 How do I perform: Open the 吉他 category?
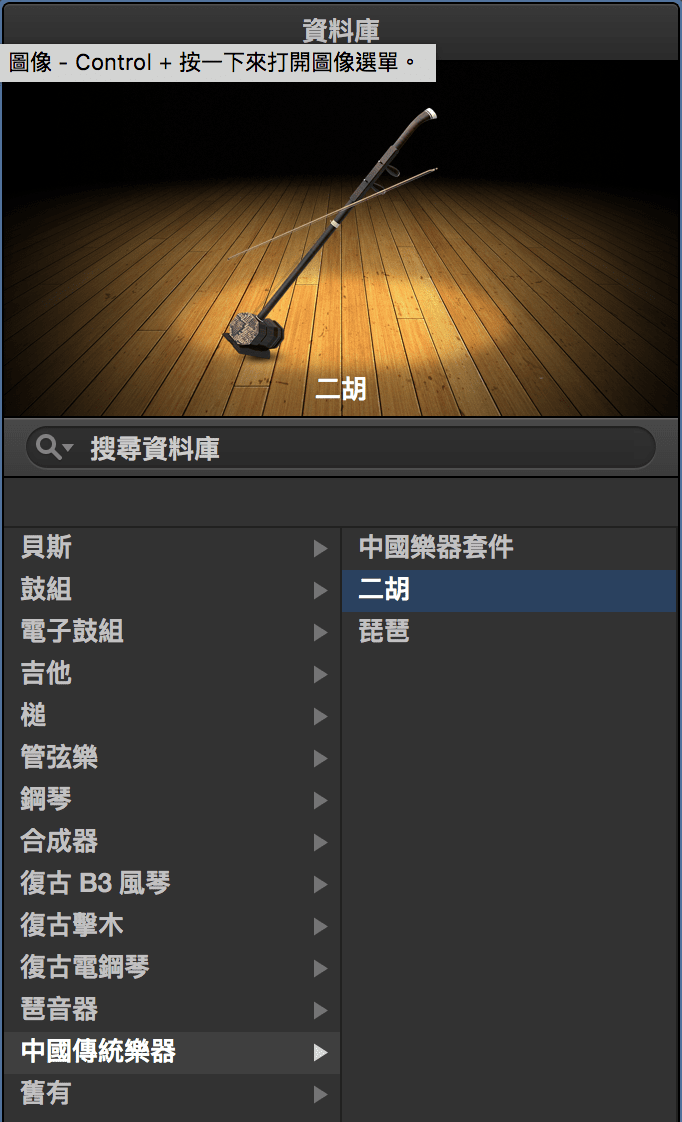(172, 674)
